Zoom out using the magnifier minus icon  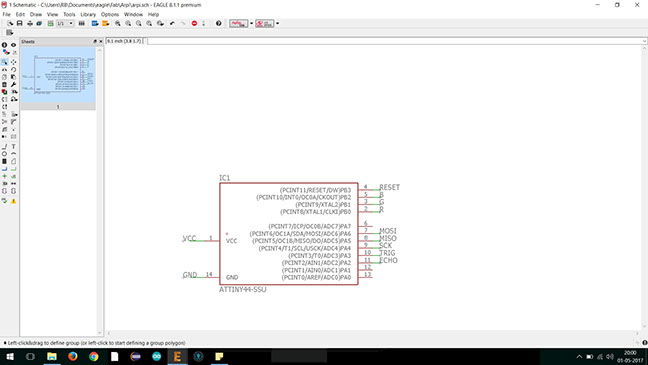(139, 24)
